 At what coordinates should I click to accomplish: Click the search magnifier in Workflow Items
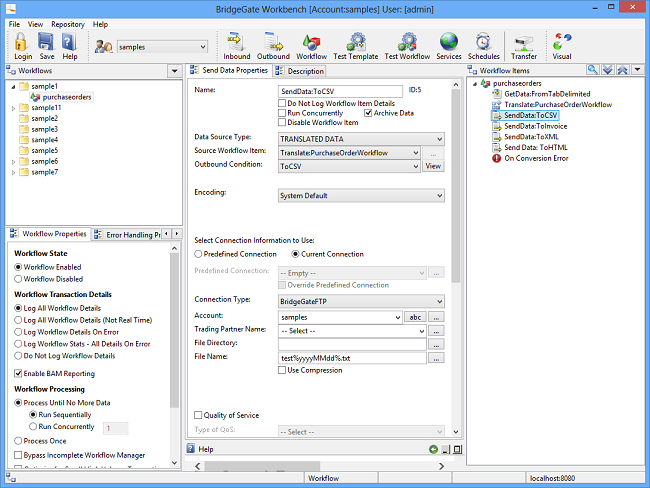tap(593, 70)
